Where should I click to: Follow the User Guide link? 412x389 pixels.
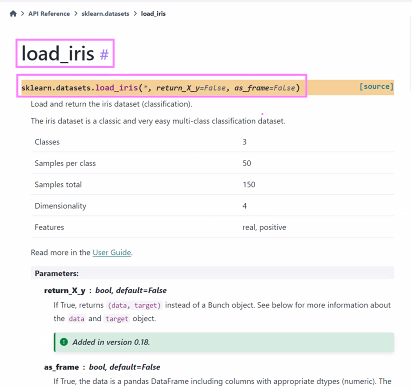(x=112, y=252)
